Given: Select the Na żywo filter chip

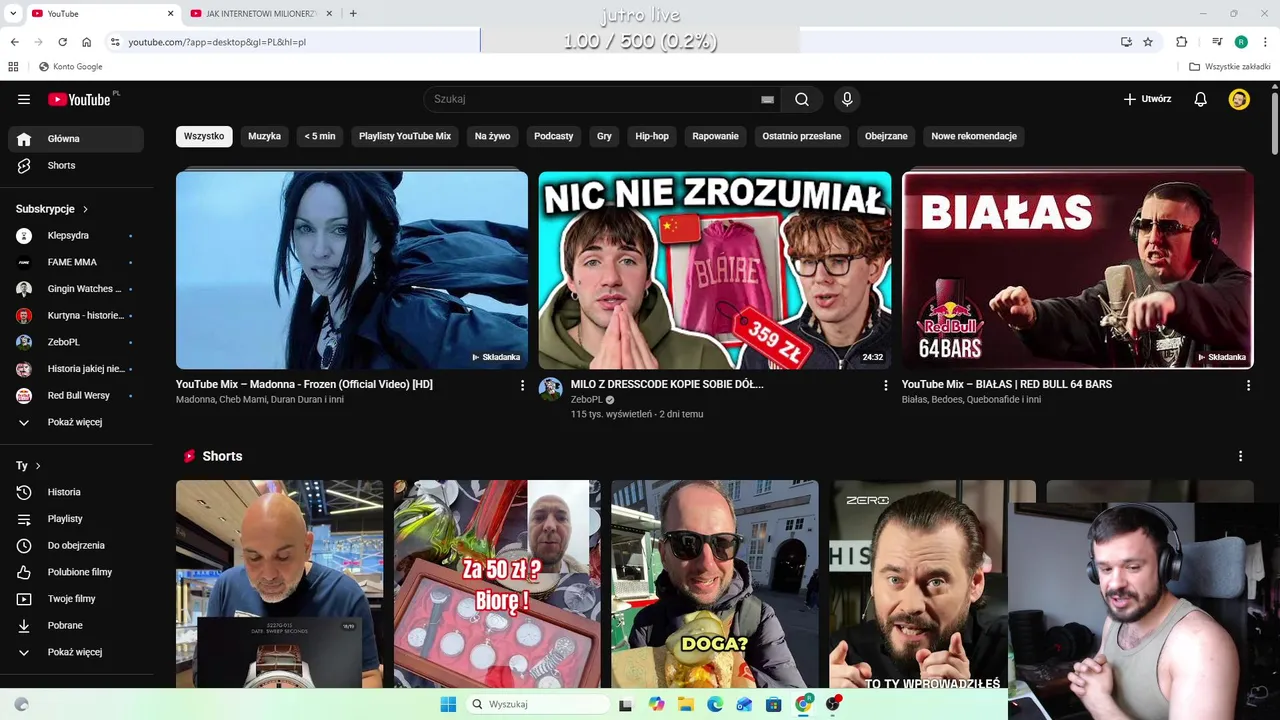Looking at the screenshot, I should [x=492, y=136].
